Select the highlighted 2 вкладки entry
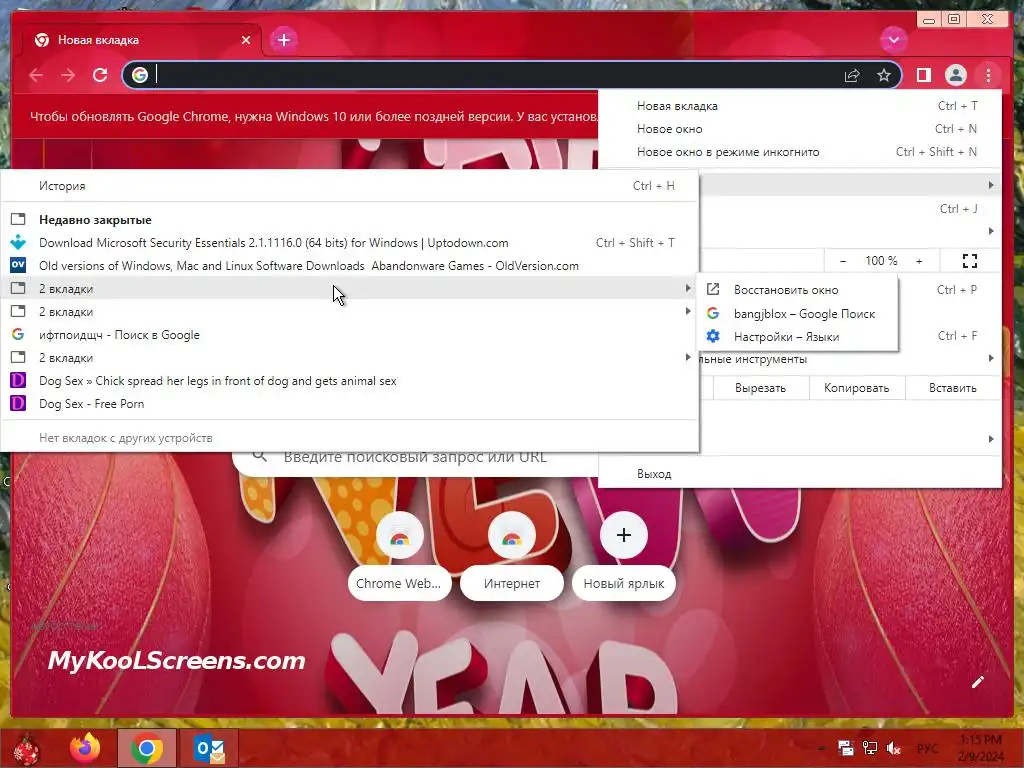The height and width of the screenshot is (768, 1024). pyautogui.click(x=349, y=289)
